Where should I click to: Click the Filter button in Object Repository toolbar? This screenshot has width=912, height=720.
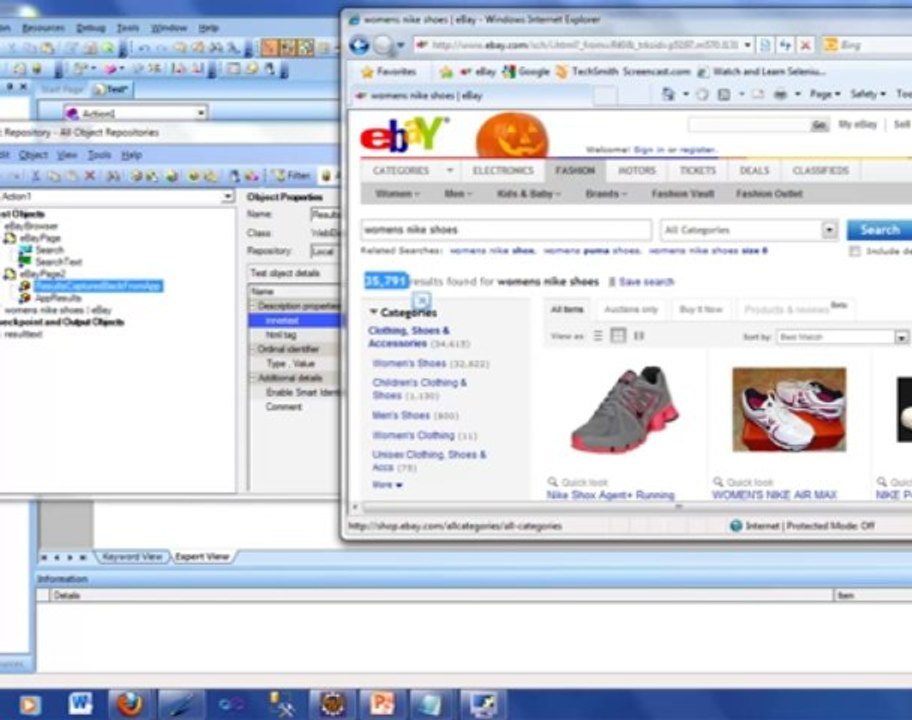(x=291, y=175)
